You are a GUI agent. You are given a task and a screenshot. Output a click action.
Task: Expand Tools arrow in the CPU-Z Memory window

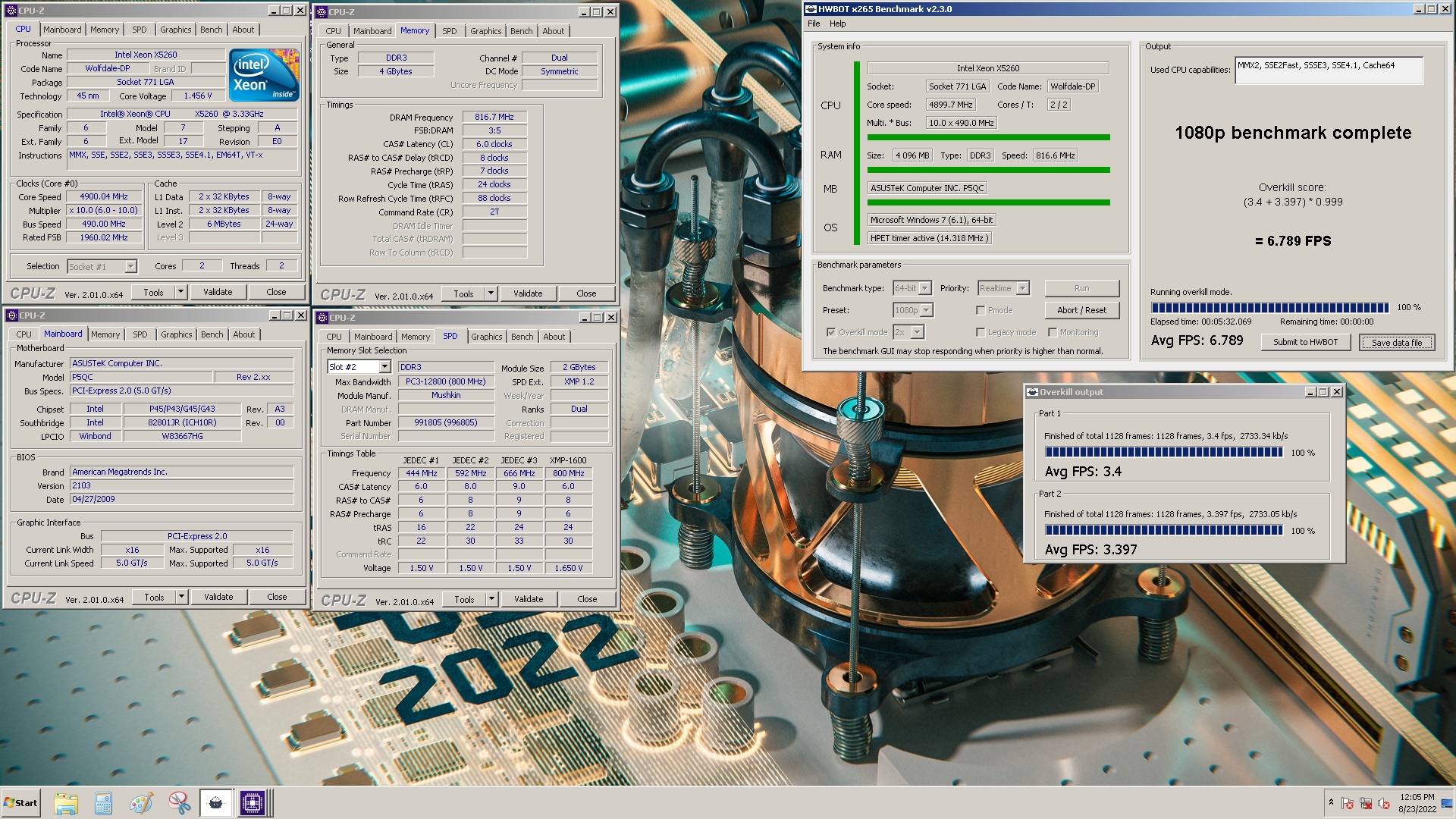click(x=491, y=293)
